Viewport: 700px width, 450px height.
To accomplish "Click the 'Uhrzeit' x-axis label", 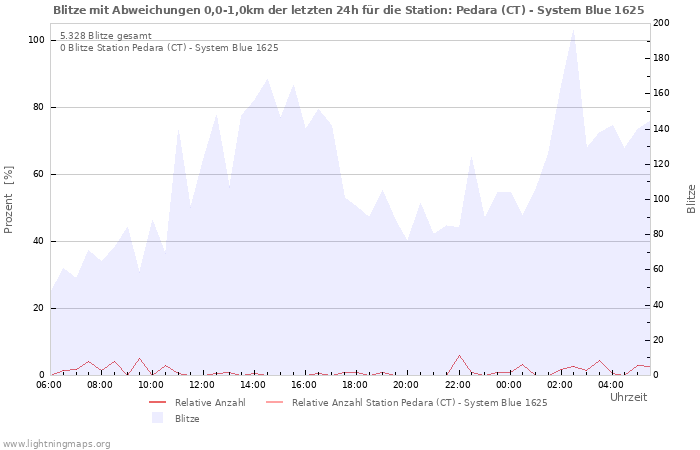I will 628,397.
